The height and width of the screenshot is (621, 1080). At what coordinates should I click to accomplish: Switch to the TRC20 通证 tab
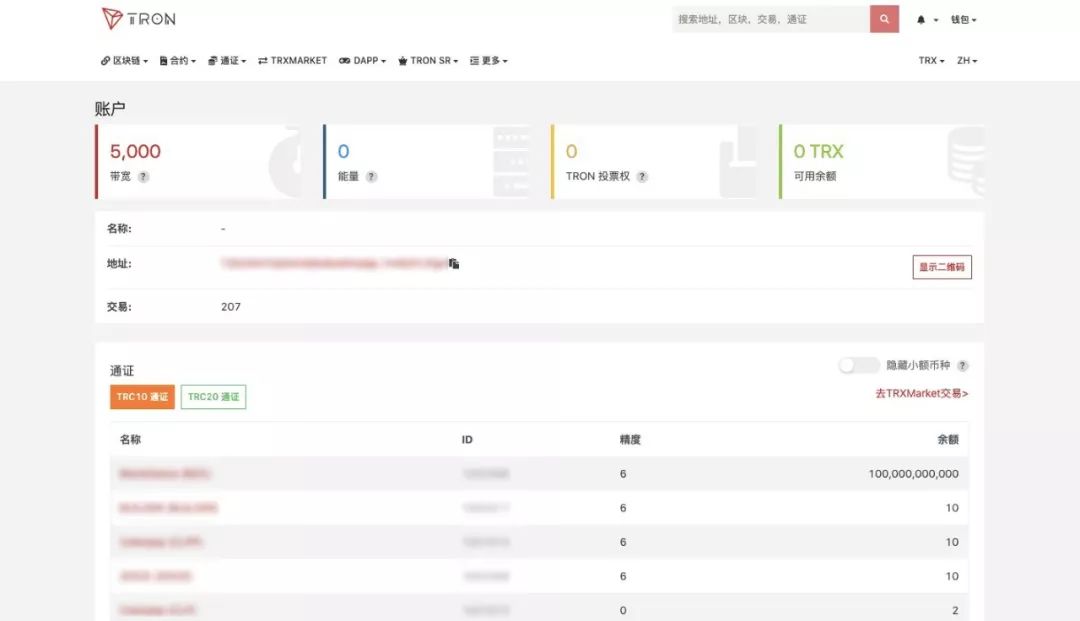click(x=214, y=397)
